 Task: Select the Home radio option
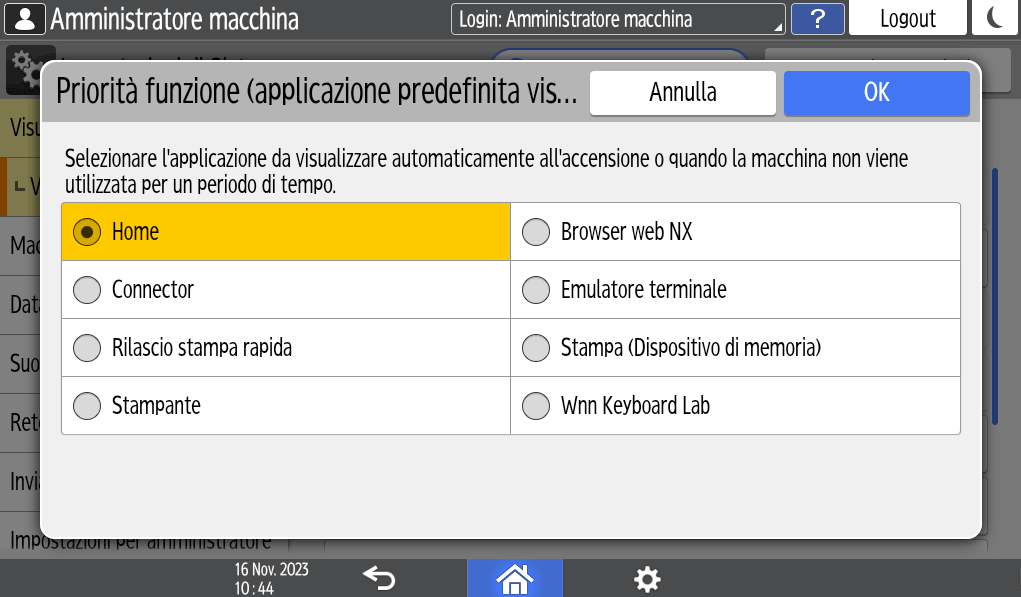tap(88, 232)
